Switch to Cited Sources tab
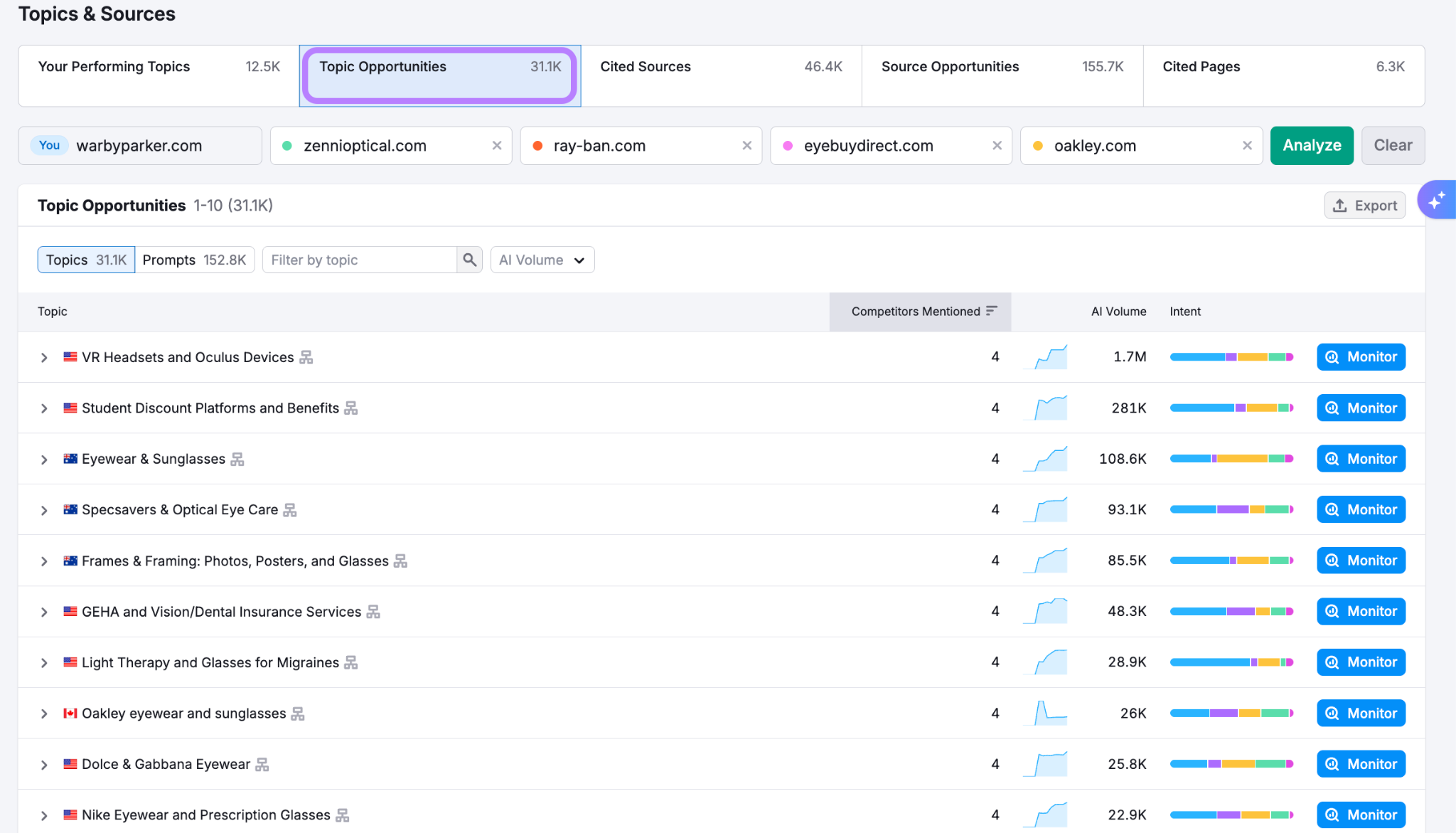 [x=721, y=76]
